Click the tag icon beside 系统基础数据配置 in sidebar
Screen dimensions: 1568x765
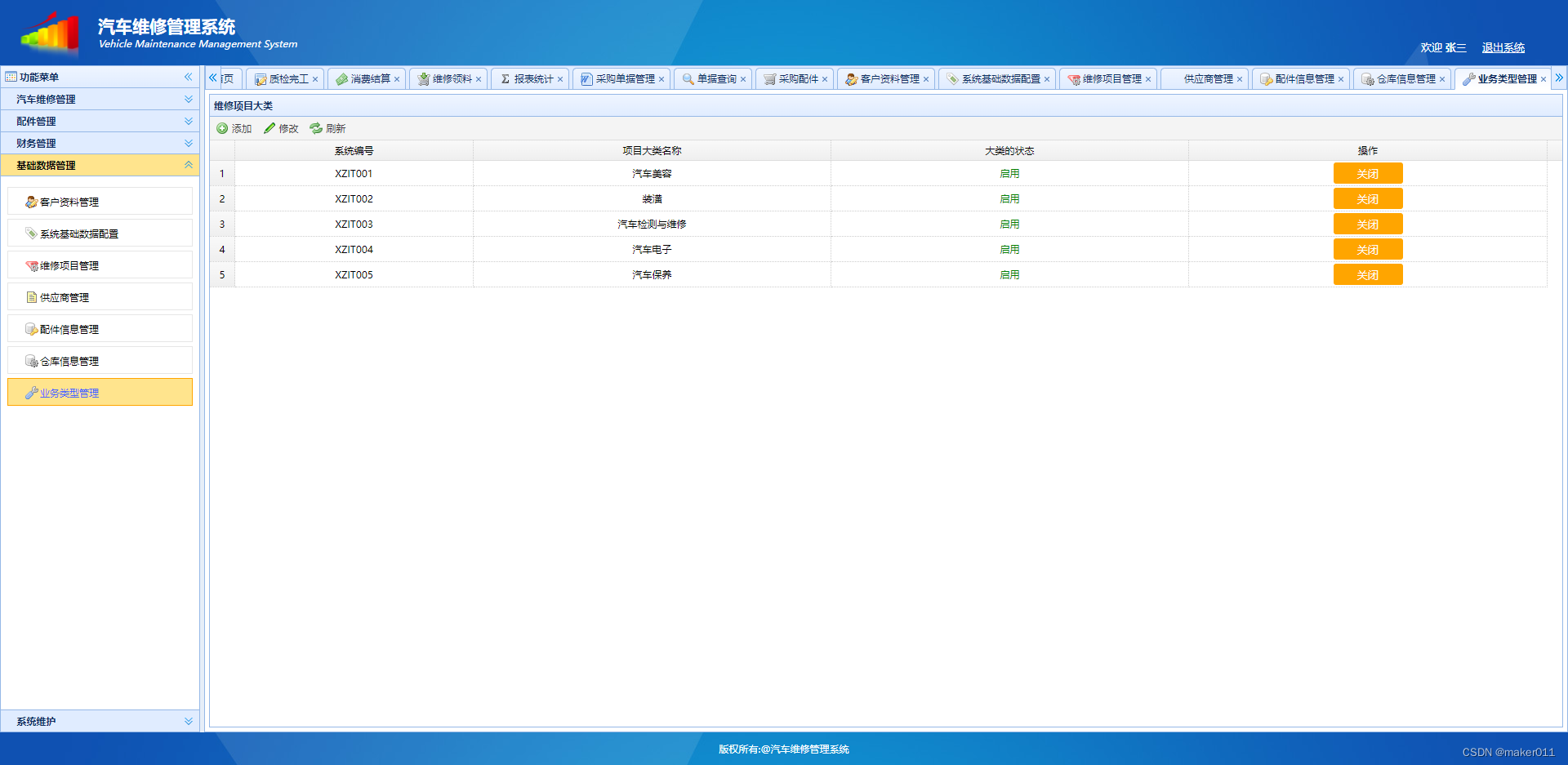(31, 234)
